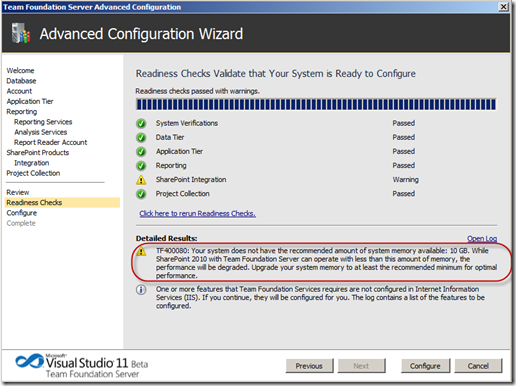516x386 pixels.
Task: Click the green check icon beside Project Collection result
Action: (x=141, y=194)
